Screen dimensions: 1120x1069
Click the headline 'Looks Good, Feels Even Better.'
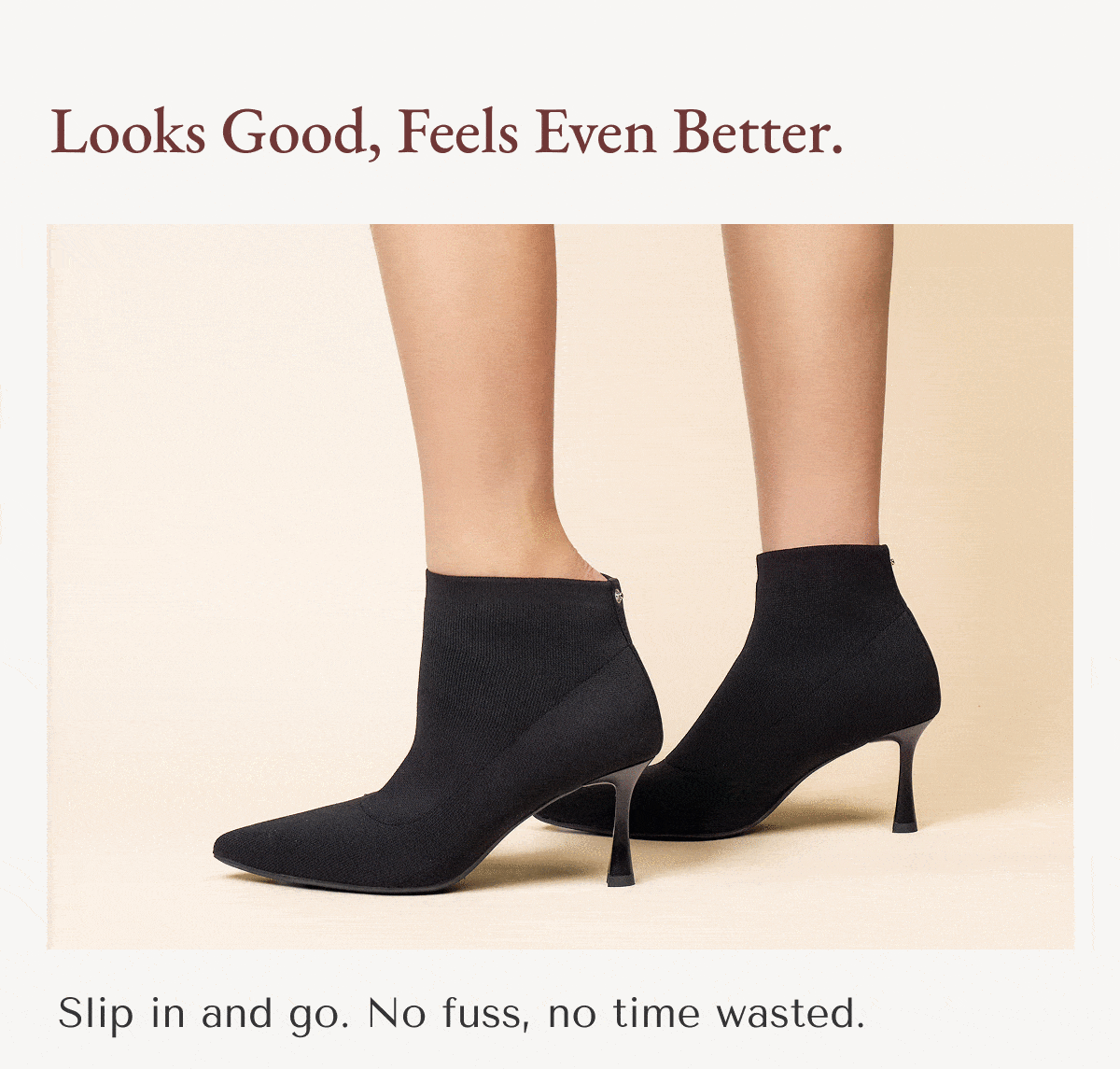(447, 133)
